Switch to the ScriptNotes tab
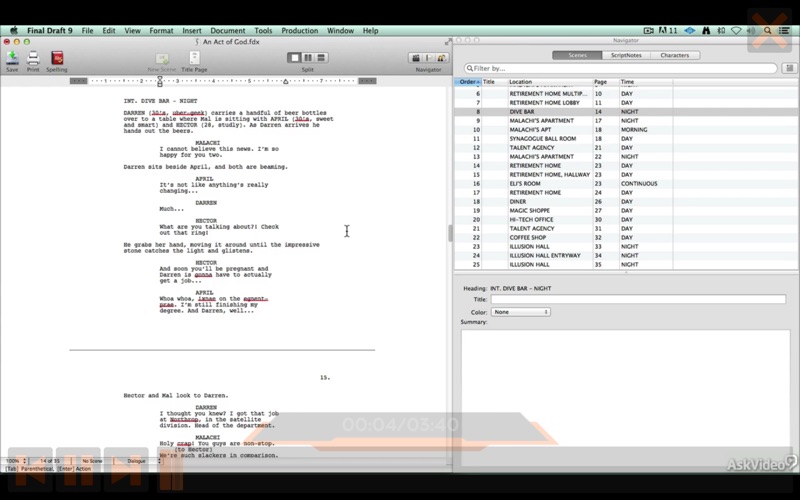 tap(626, 55)
